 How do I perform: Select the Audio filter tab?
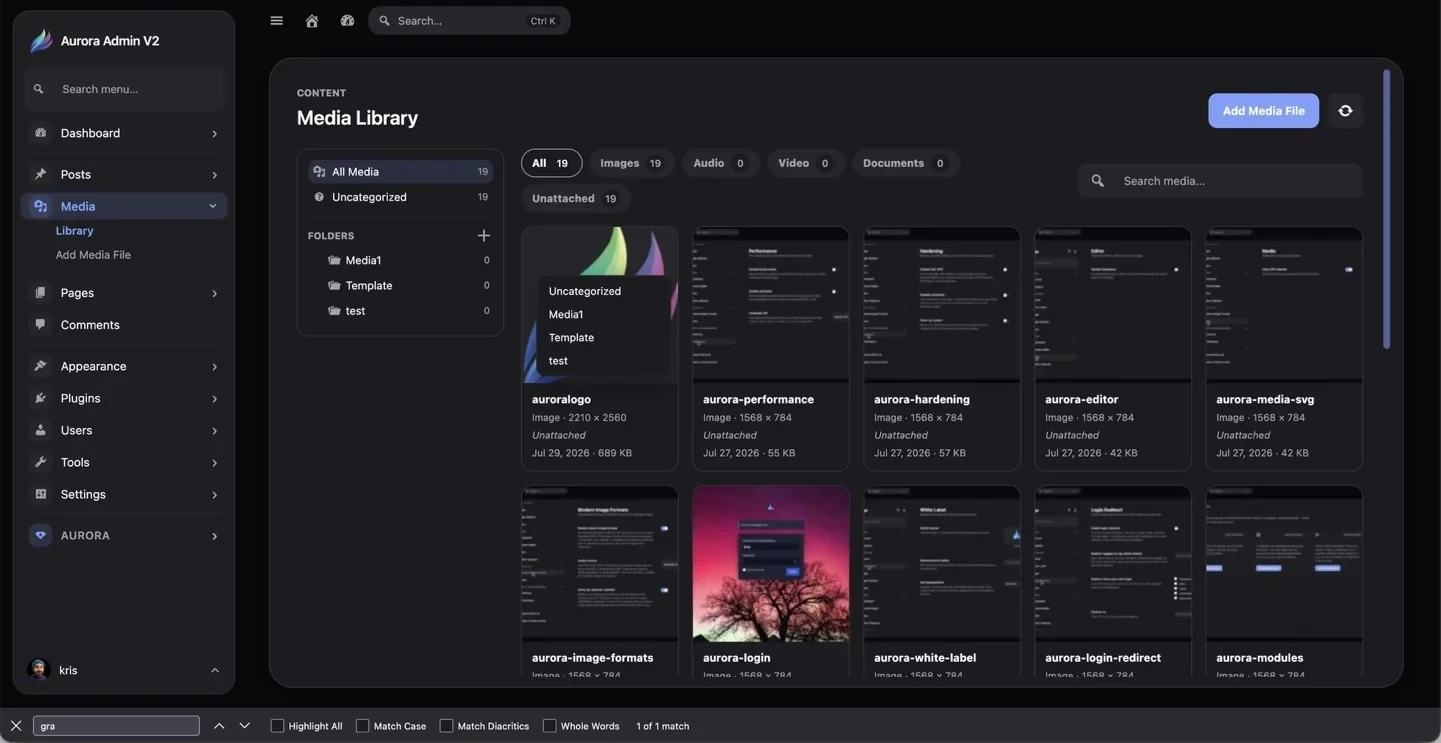tap(720, 163)
